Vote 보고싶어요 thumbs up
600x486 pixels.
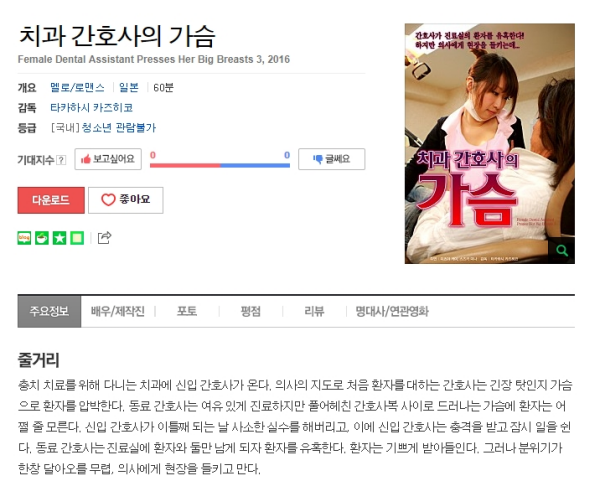pyautogui.click(x=108, y=159)
